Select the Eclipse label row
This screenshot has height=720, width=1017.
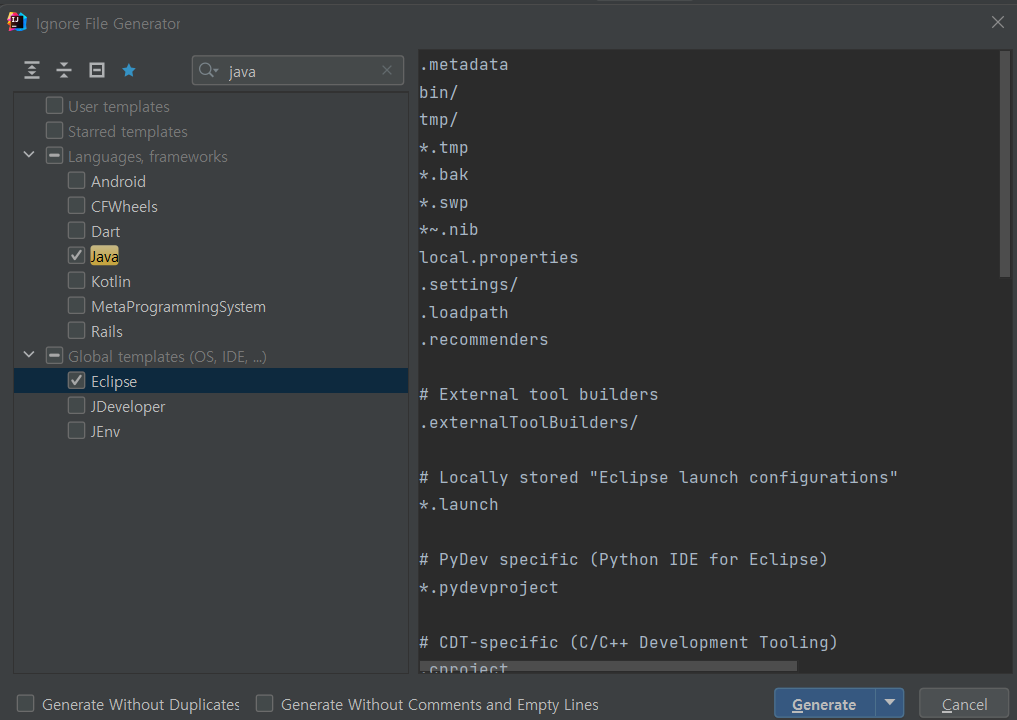[211, 381]
